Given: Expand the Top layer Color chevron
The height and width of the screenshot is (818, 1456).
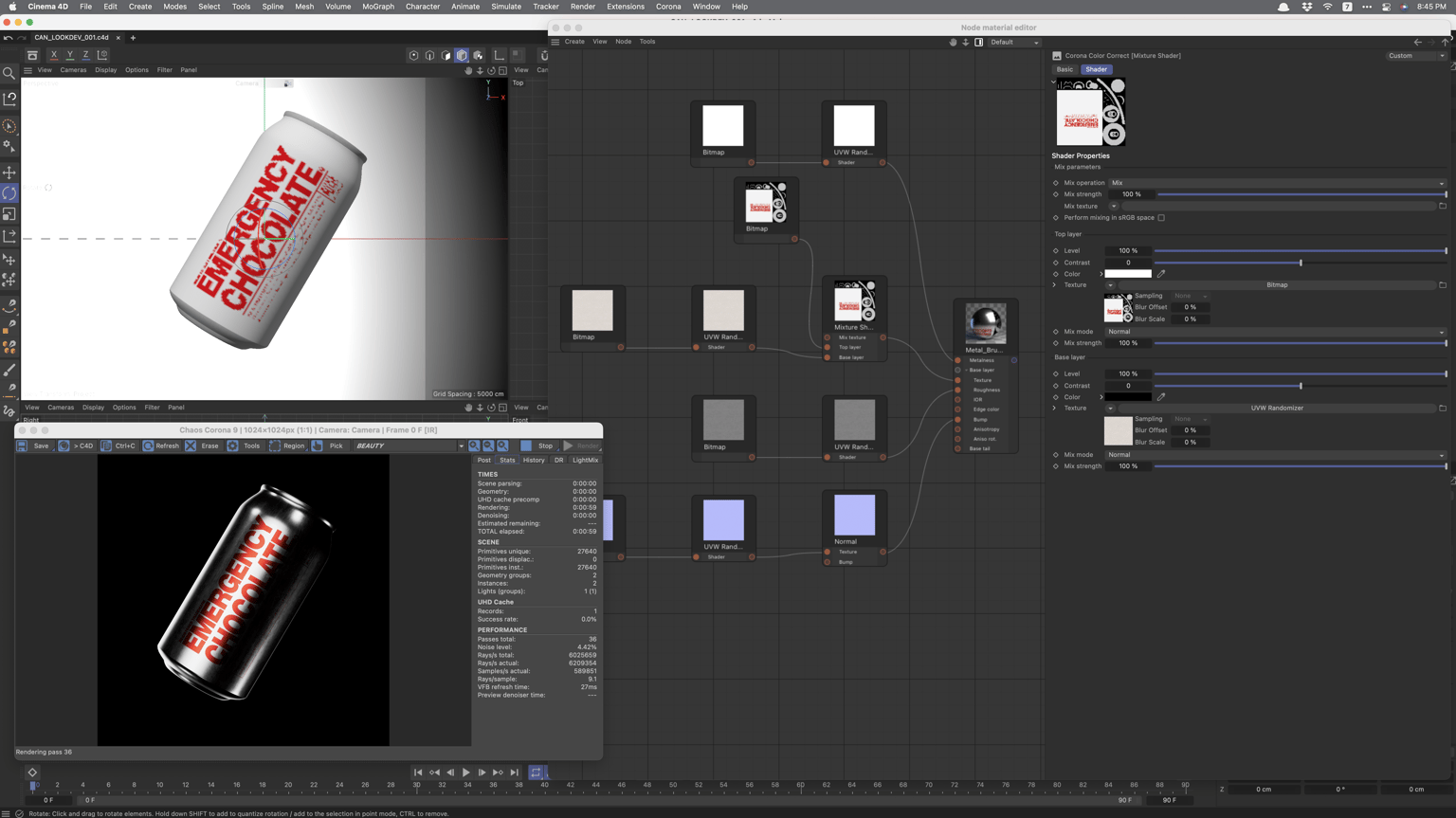Looking at the screenshot, I should coord(1101,274).
